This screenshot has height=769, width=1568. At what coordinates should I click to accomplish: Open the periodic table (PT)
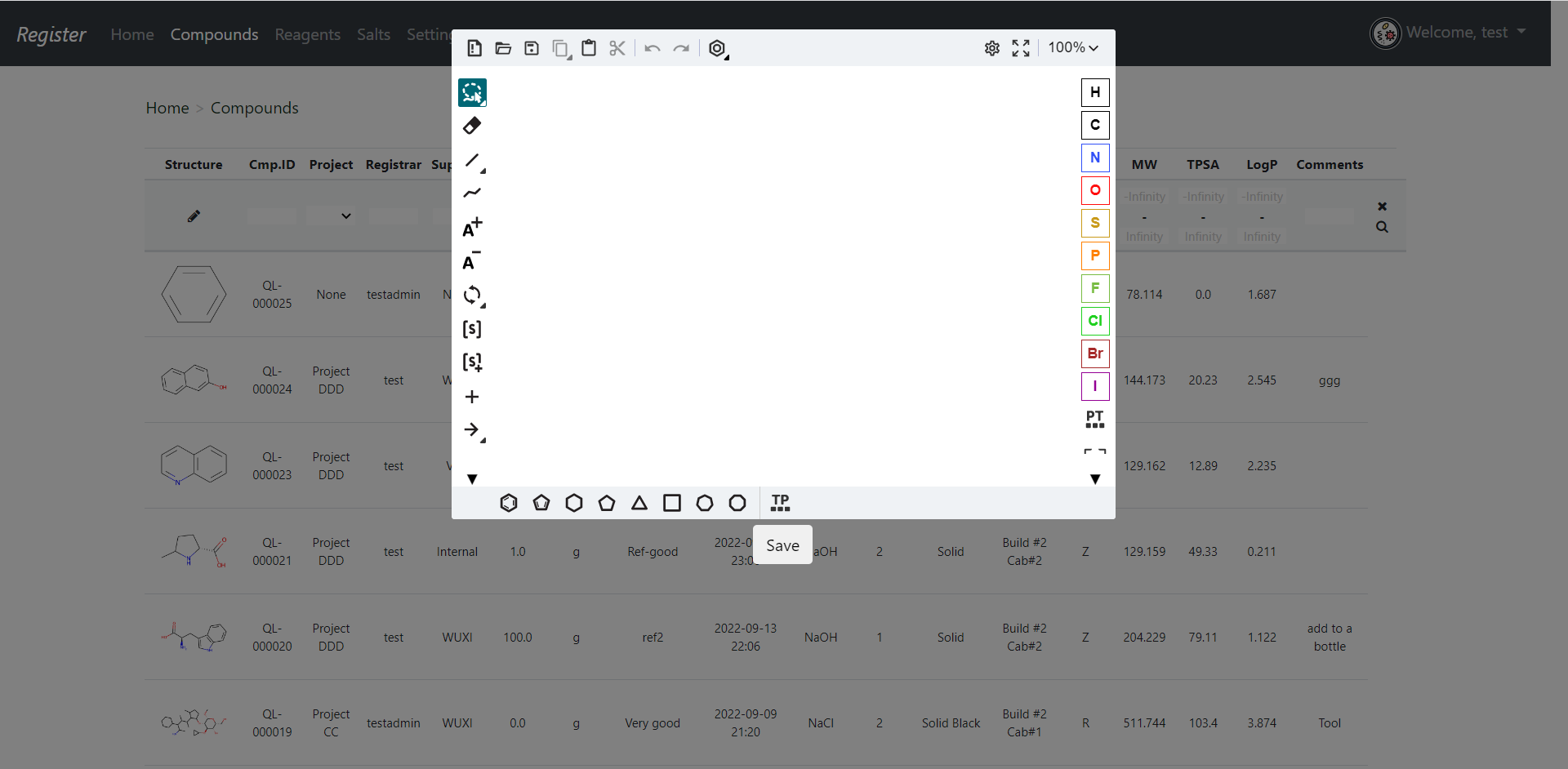click(1095, 420)
